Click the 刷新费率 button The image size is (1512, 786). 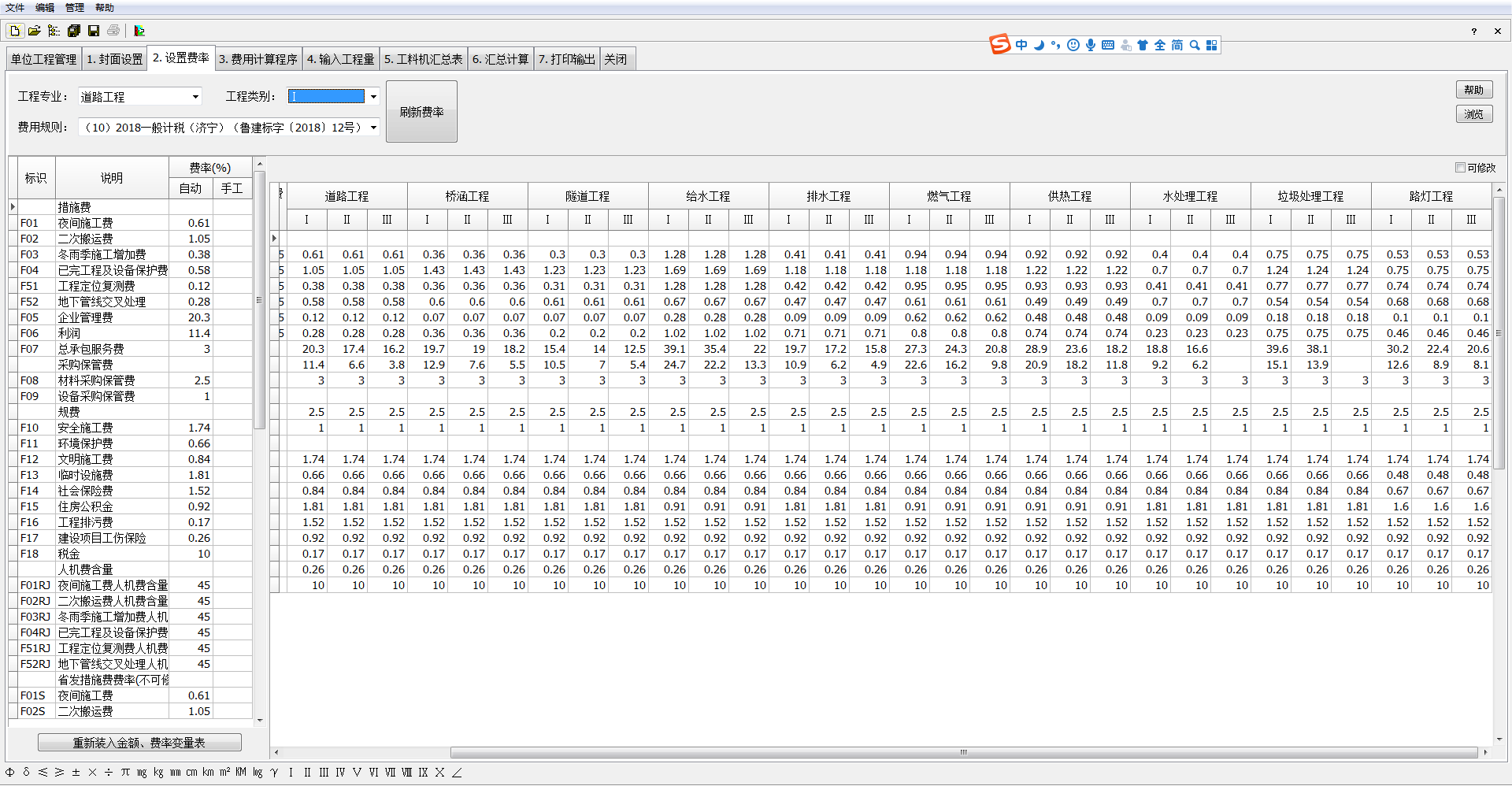(x=421, y=112)
